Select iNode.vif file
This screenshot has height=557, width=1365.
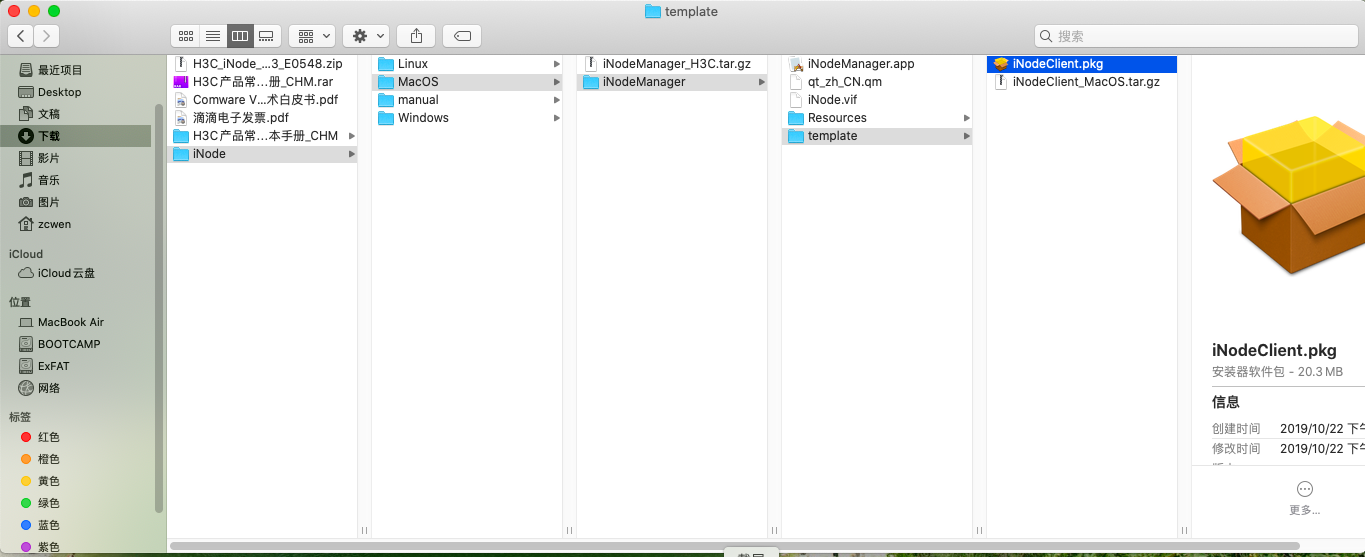tap(877, 100)
